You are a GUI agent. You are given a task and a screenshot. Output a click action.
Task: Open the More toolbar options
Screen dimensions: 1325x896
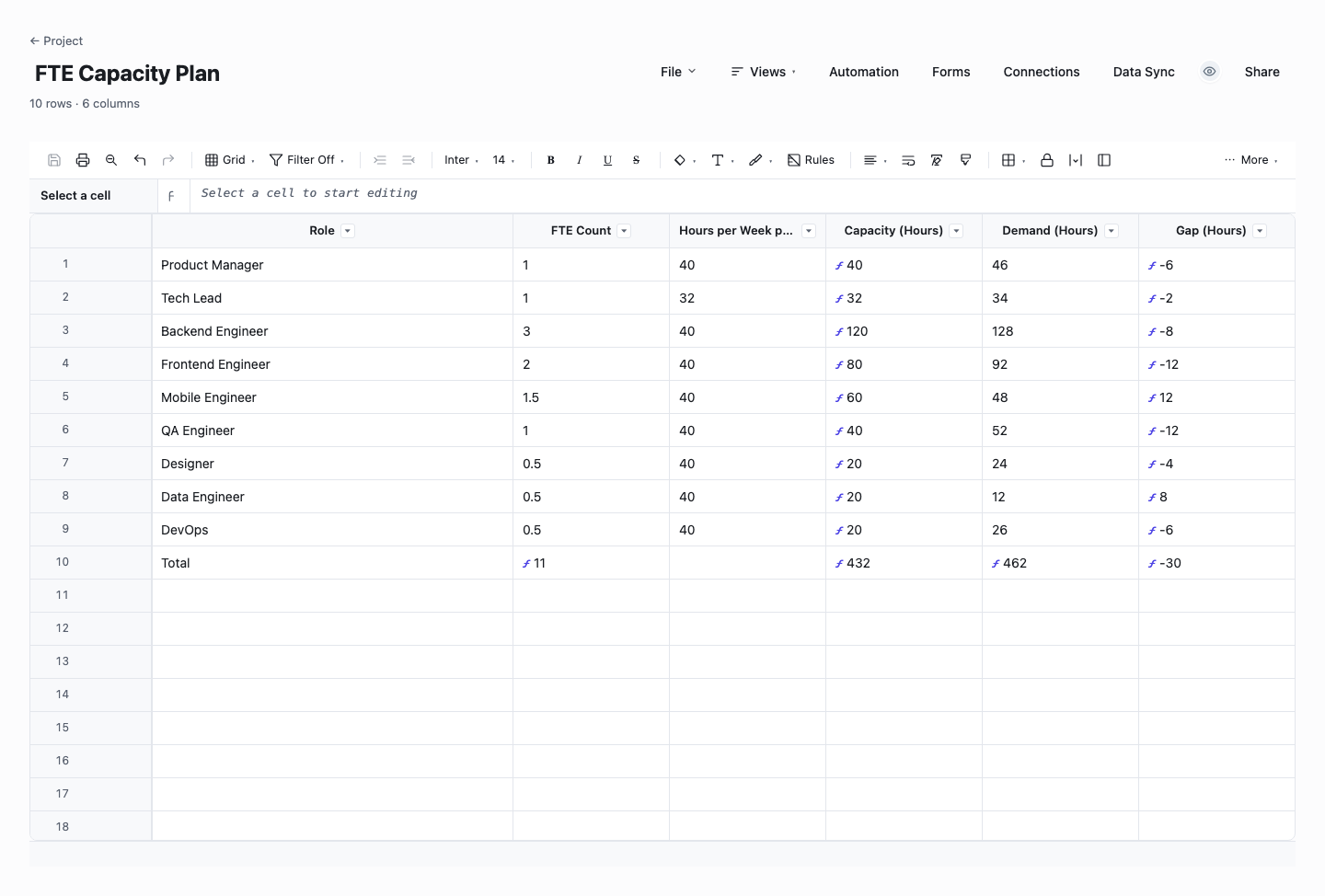coord(1251,160)
